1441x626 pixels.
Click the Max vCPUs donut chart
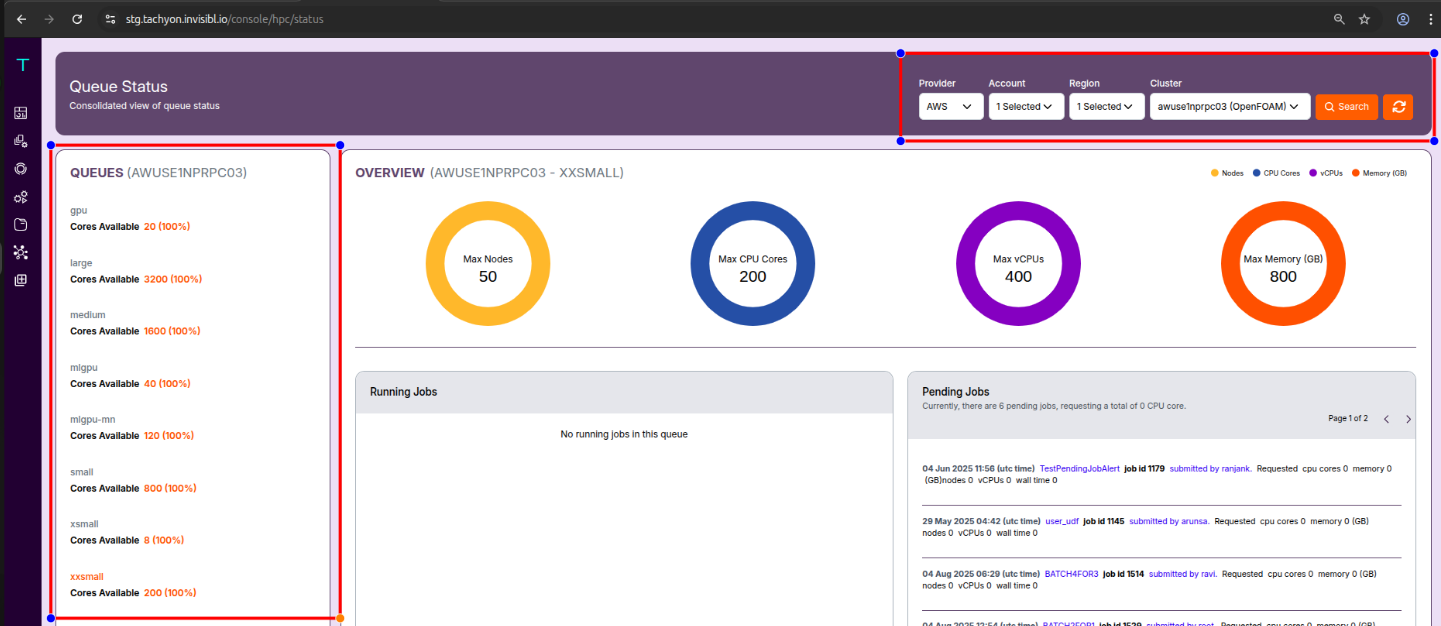[x=1018, y=263]
